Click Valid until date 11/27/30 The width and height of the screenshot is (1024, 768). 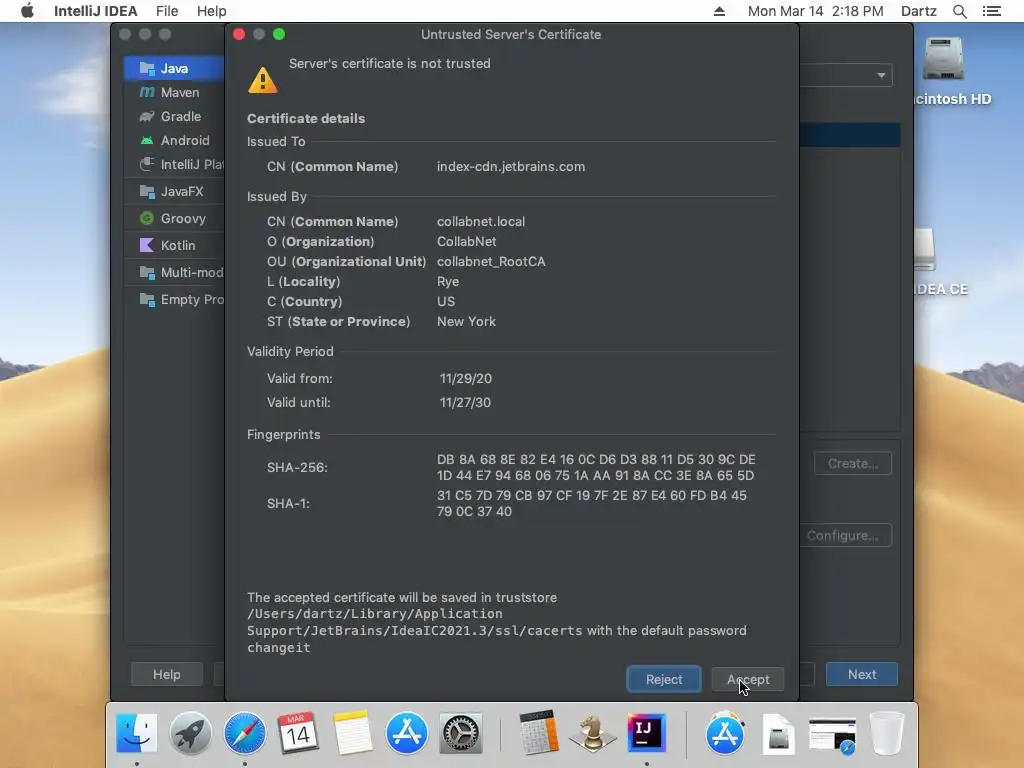[465, 402]
